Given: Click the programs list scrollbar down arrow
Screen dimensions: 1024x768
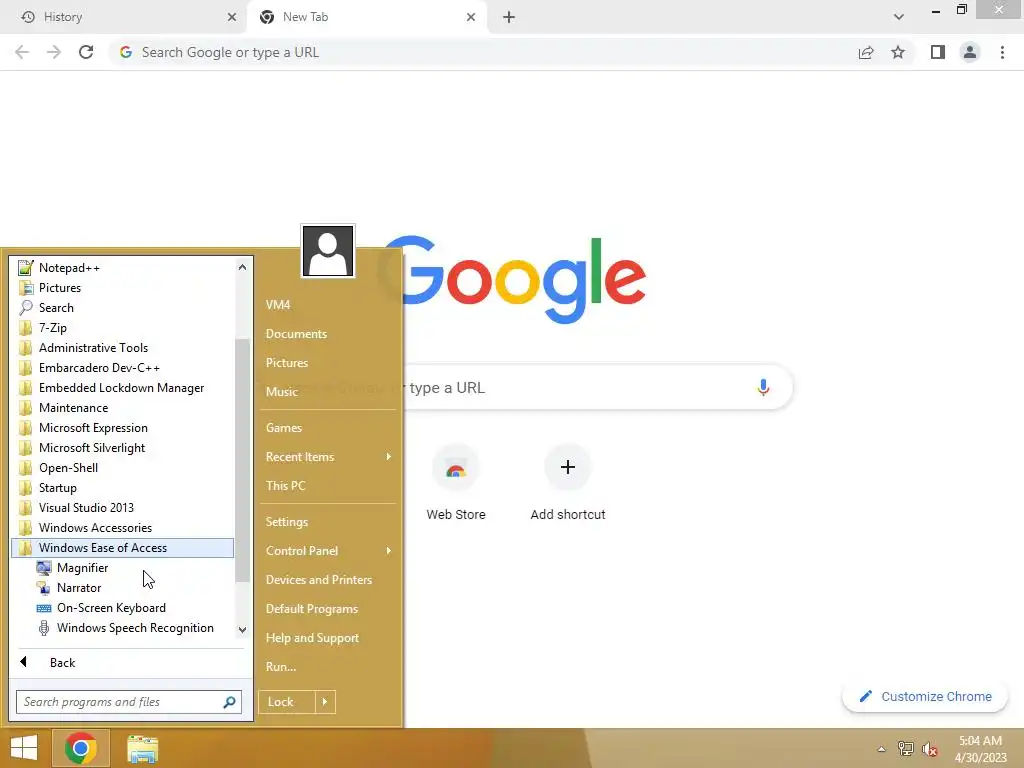Looking at the screenshot, I should tap(242, 630).
